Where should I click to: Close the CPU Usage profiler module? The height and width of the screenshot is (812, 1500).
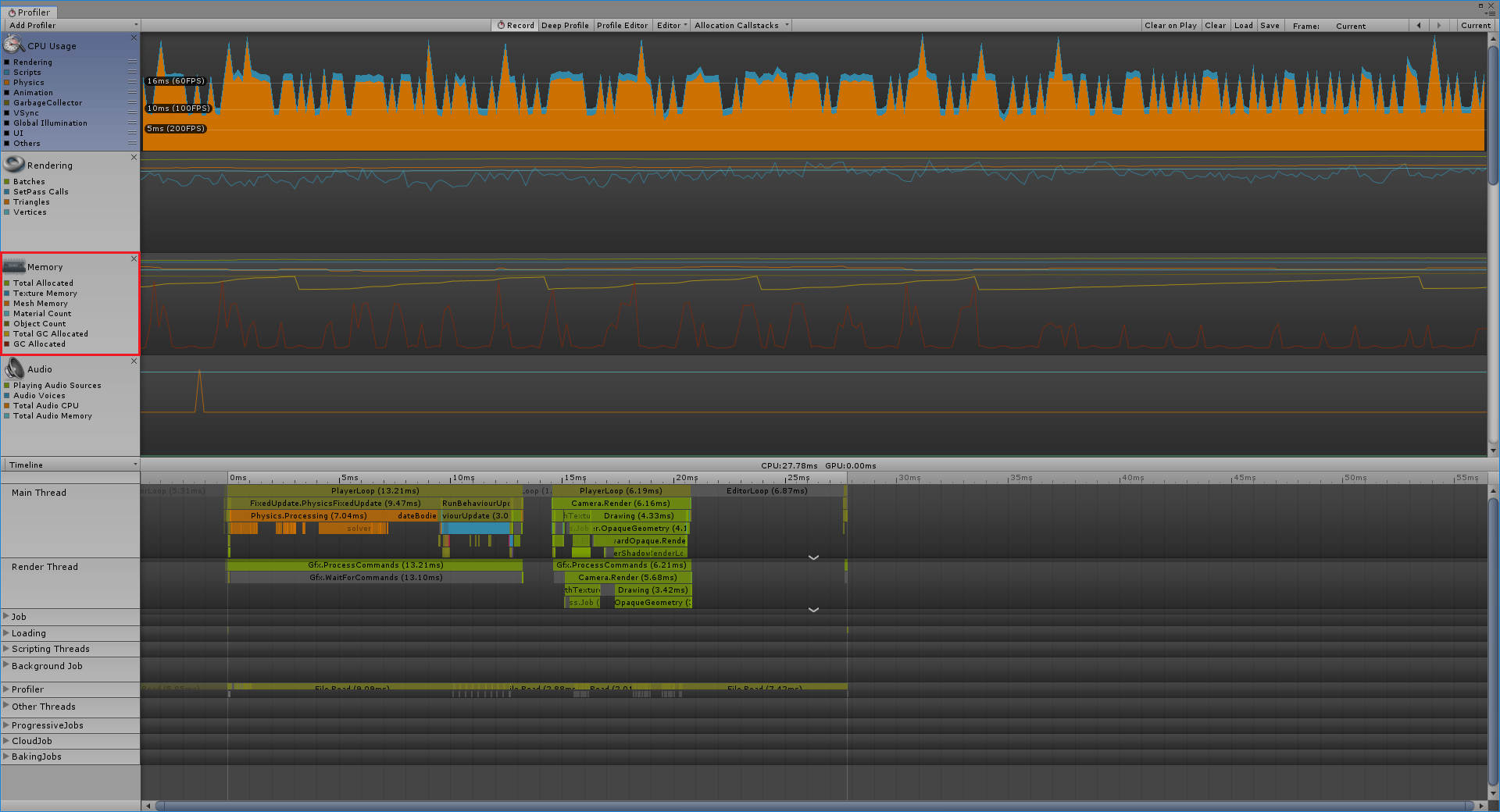point(134,37)
